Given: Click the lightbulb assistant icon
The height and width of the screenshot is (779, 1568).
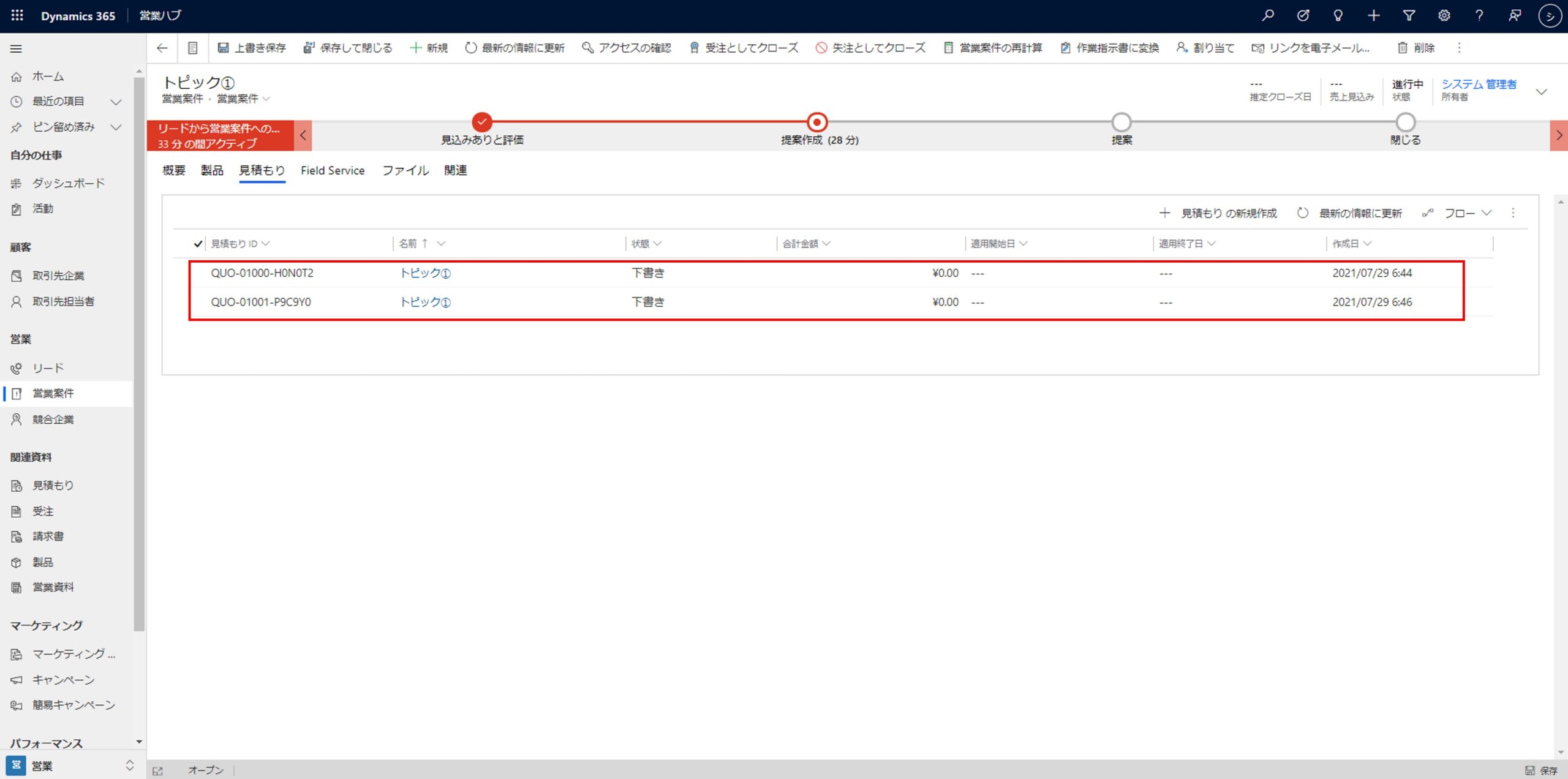Looking at the screenshot, I should pos(1338,15).
